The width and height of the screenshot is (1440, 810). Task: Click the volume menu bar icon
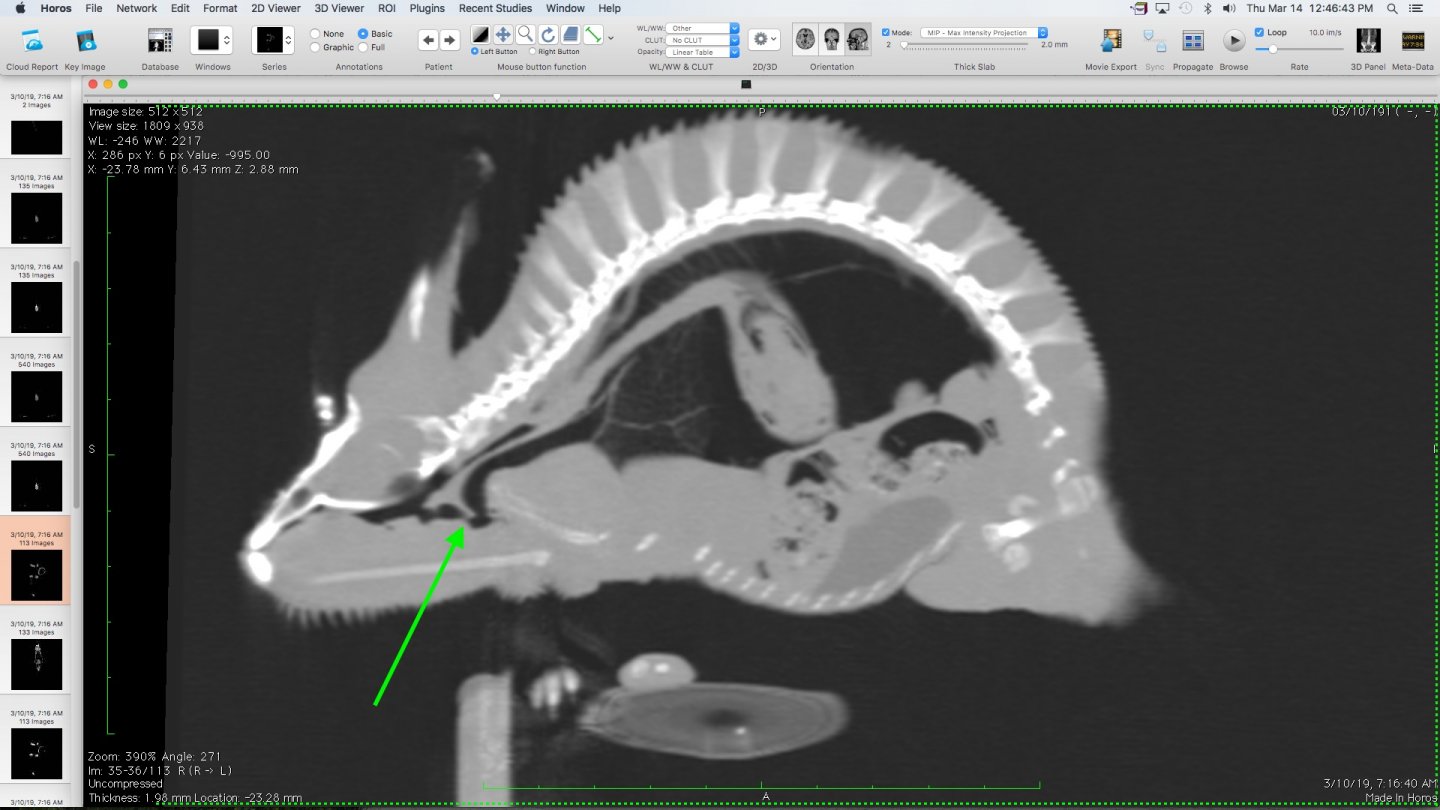pyautogui.click(x=1229, y=8)
